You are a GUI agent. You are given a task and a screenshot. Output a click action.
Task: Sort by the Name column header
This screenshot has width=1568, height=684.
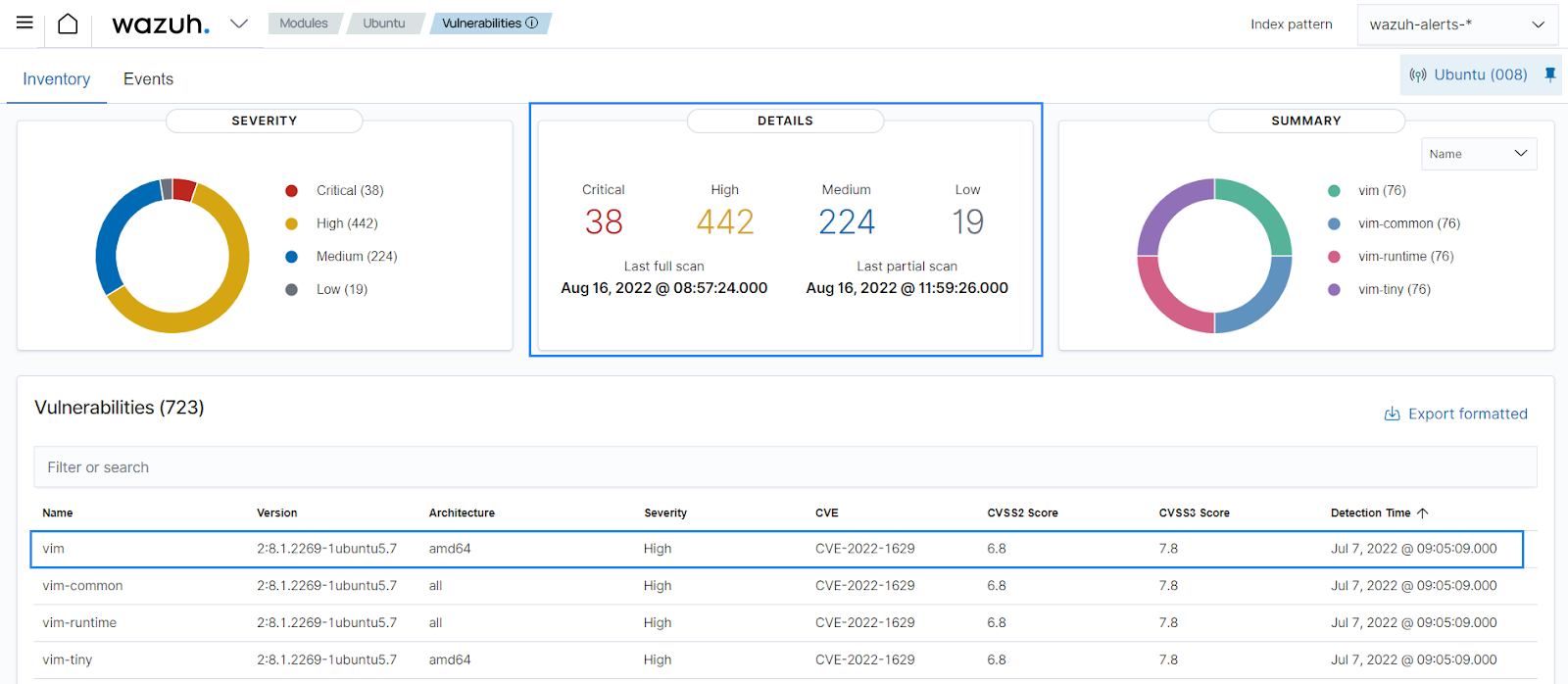click(58, 513)
